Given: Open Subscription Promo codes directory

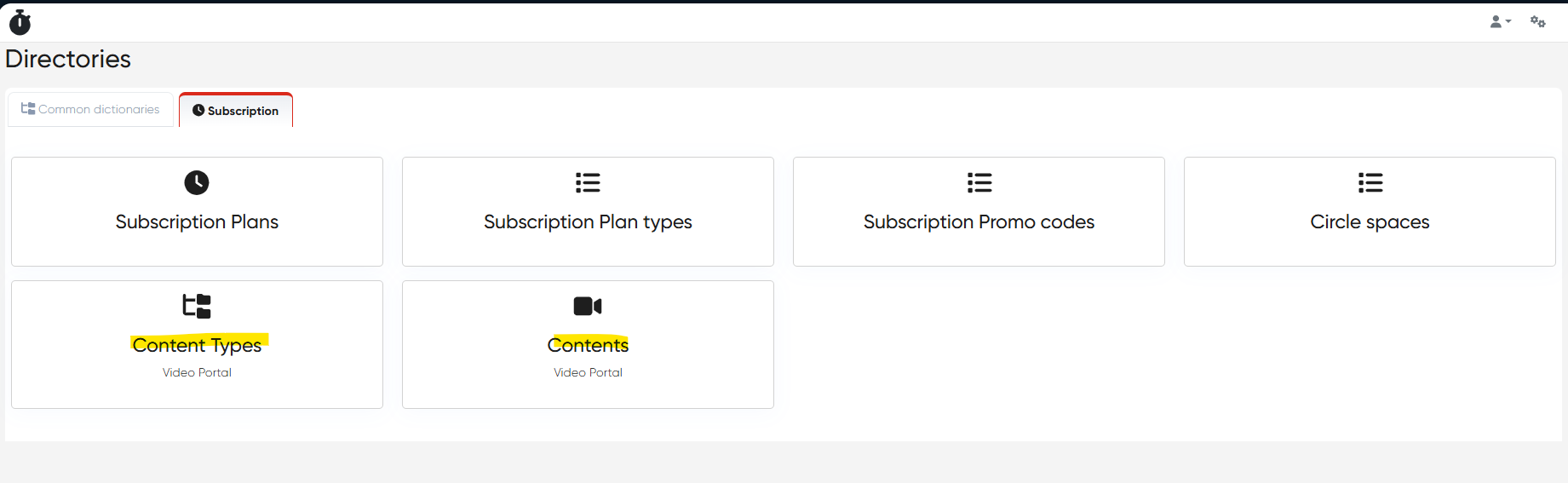Looking at the screenshot, I should coord(979,222).
